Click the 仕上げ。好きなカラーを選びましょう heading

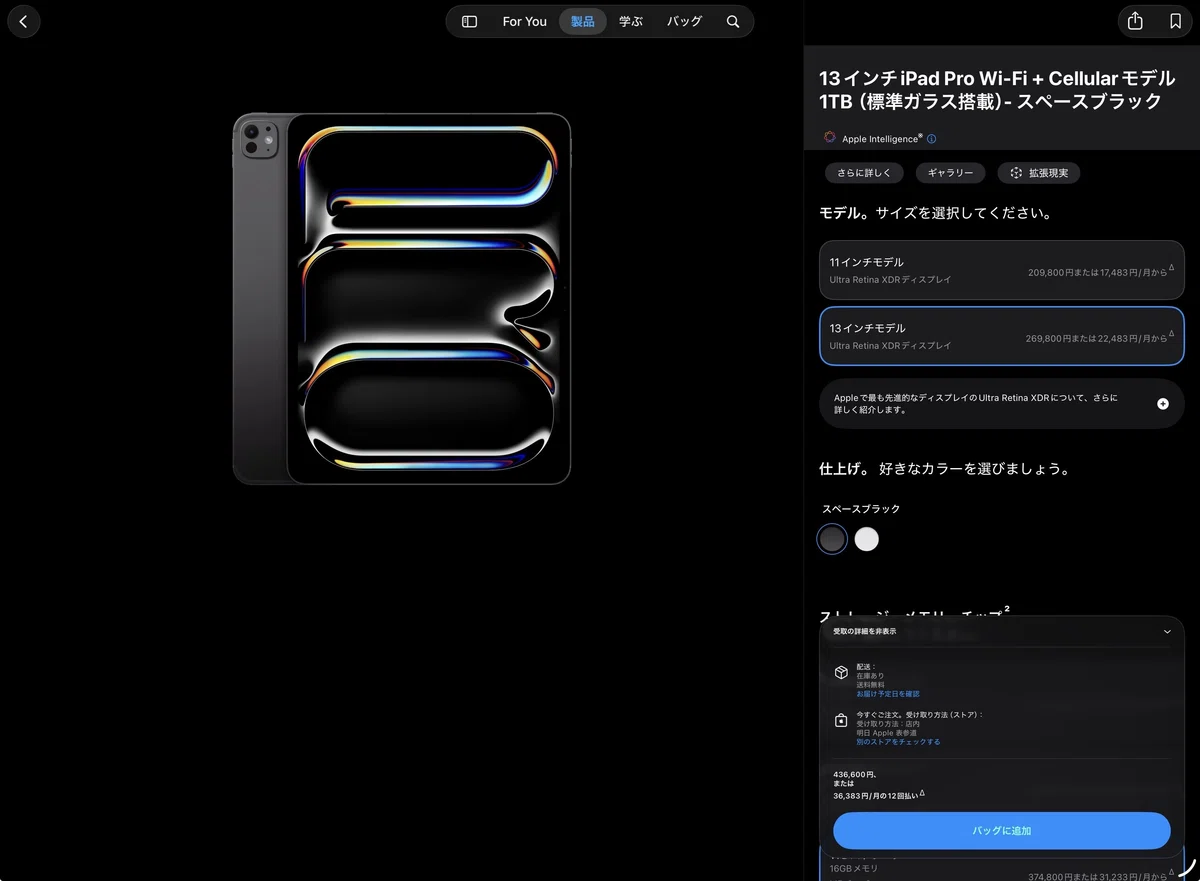click(x=945, y=468)
